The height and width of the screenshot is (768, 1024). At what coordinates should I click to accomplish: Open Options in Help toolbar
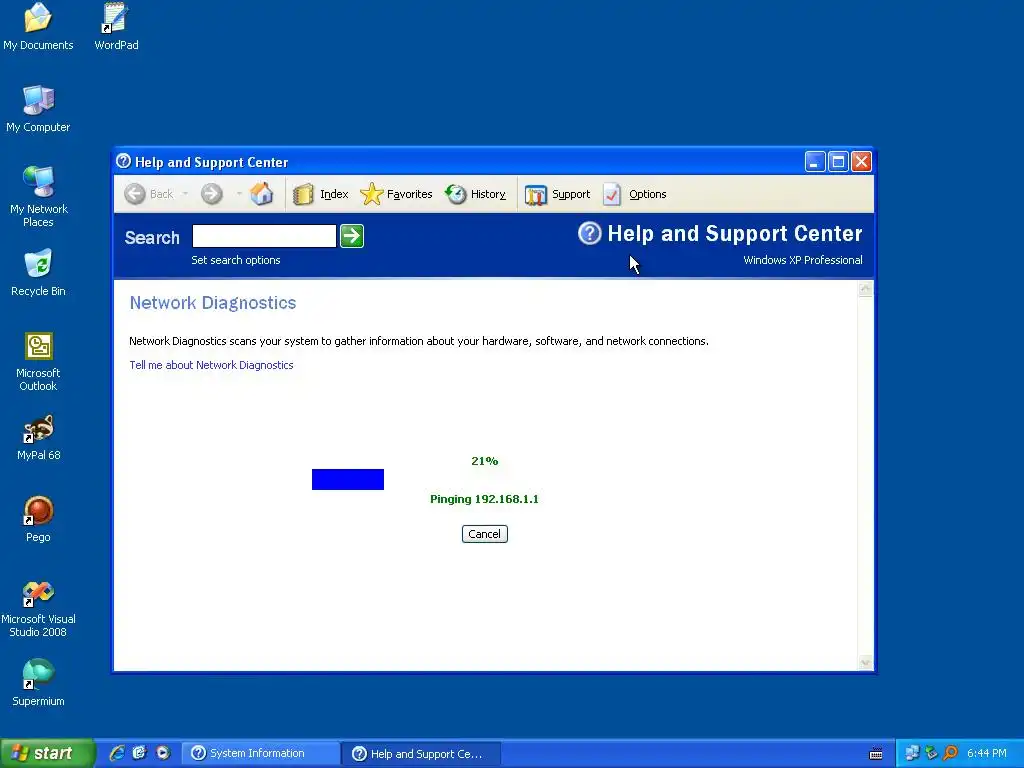tap(634, 194)
